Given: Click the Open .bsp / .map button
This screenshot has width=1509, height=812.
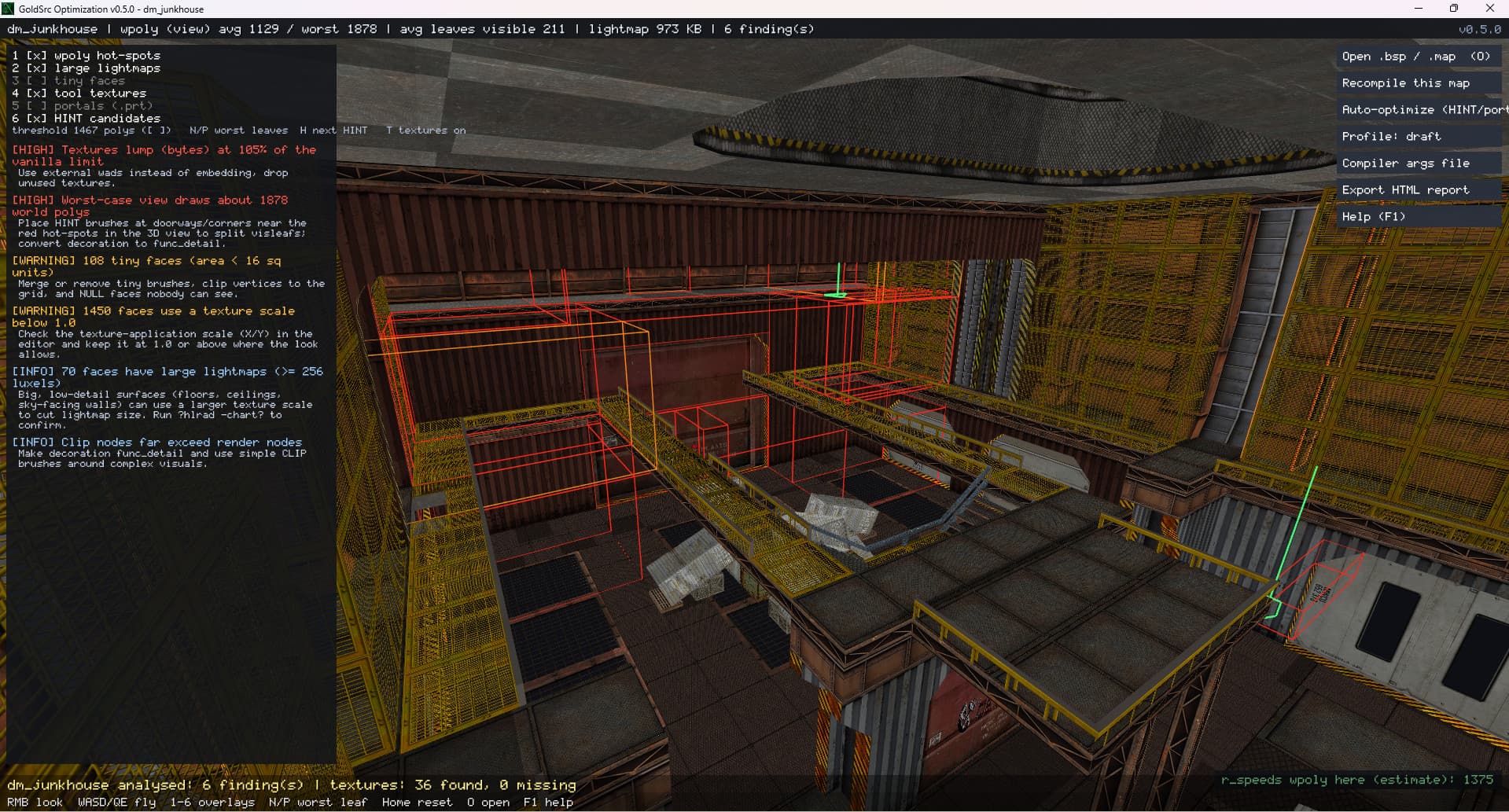Looking at the screenshot, I should pyautogui.click(x=1418, y=57).
